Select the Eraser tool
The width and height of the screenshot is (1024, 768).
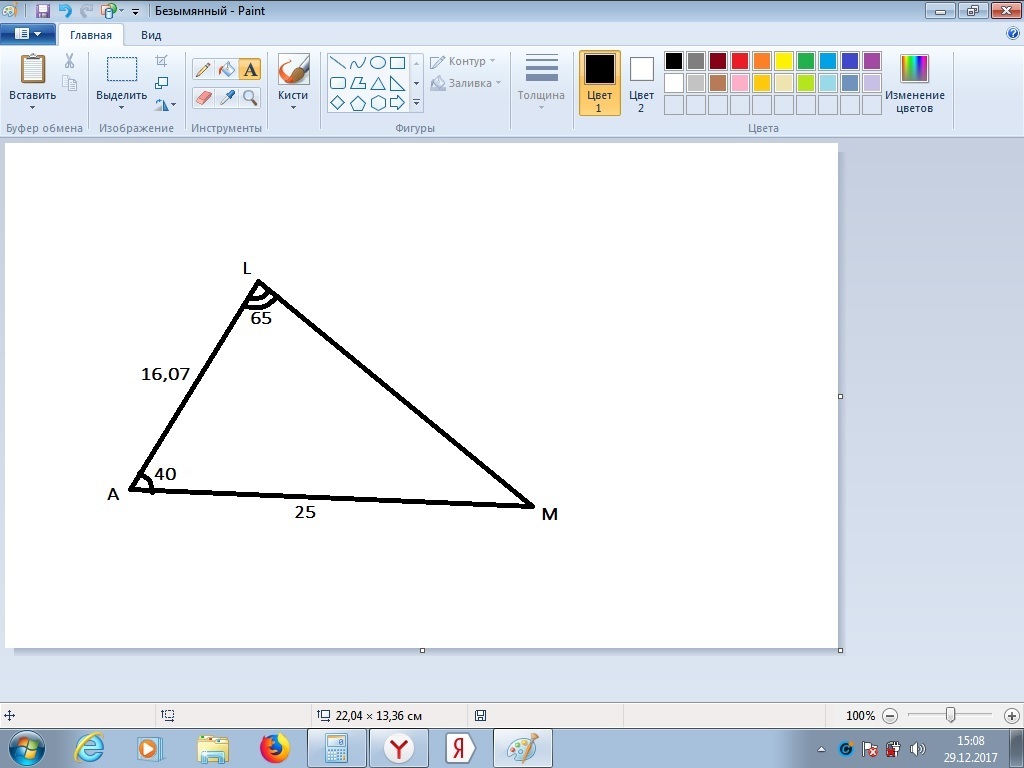(203, 97)
